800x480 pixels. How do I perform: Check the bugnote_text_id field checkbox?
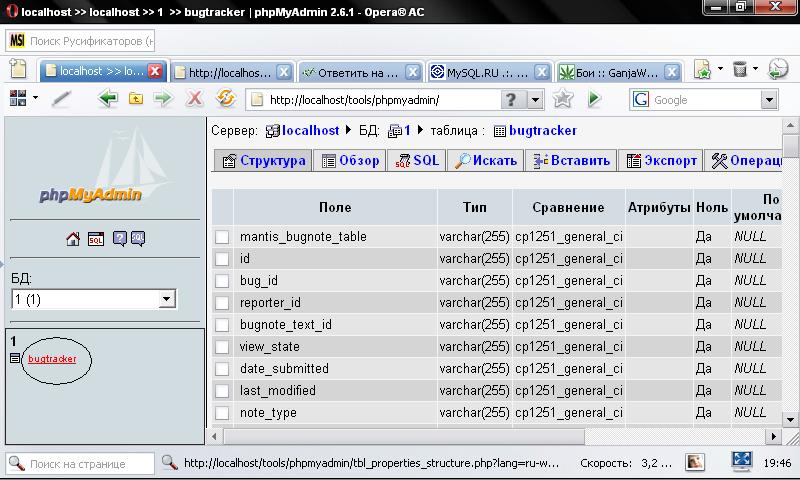222,325
